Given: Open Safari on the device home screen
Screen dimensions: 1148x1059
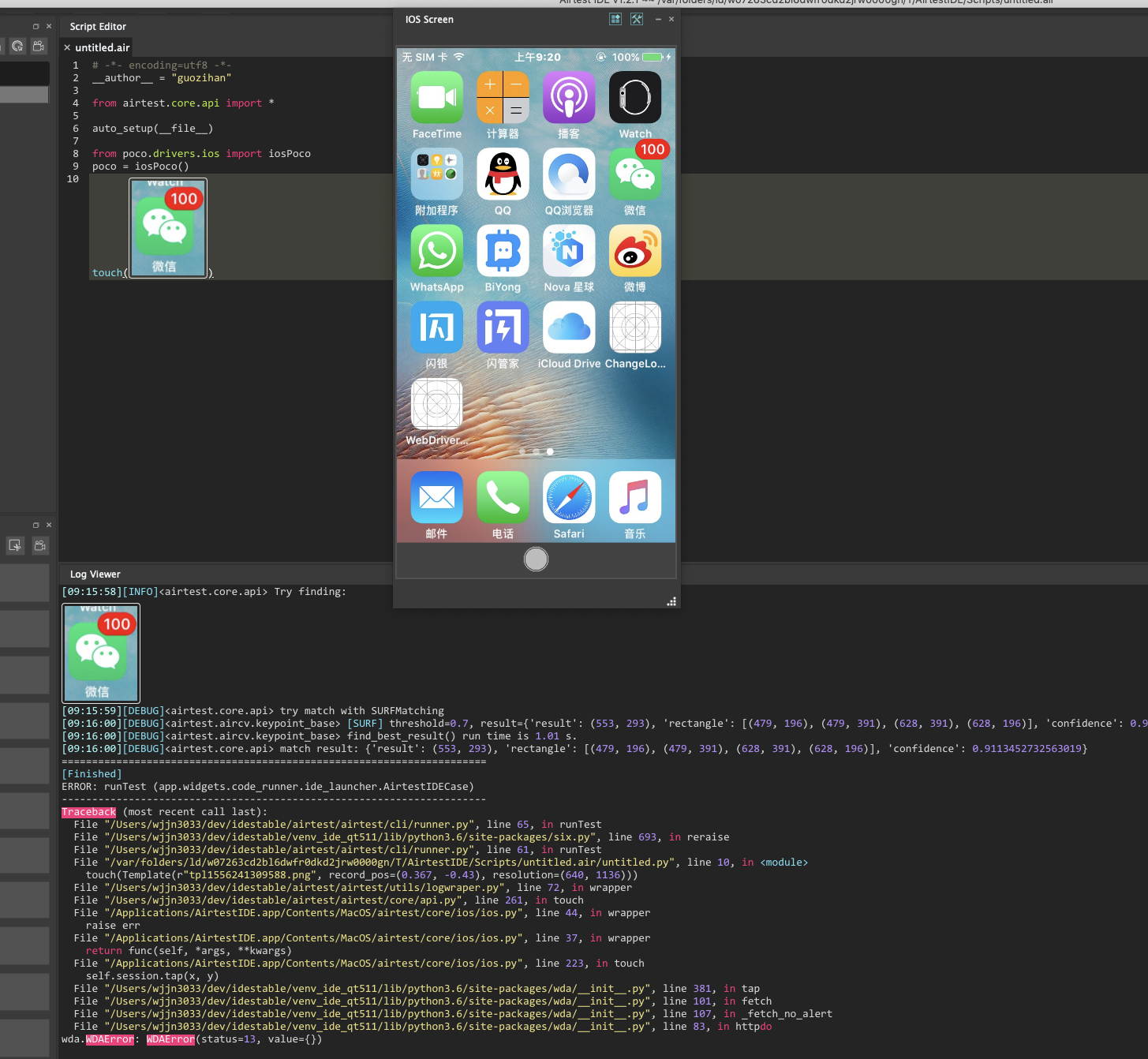Looking at the screenshot, I should [568, 498].
